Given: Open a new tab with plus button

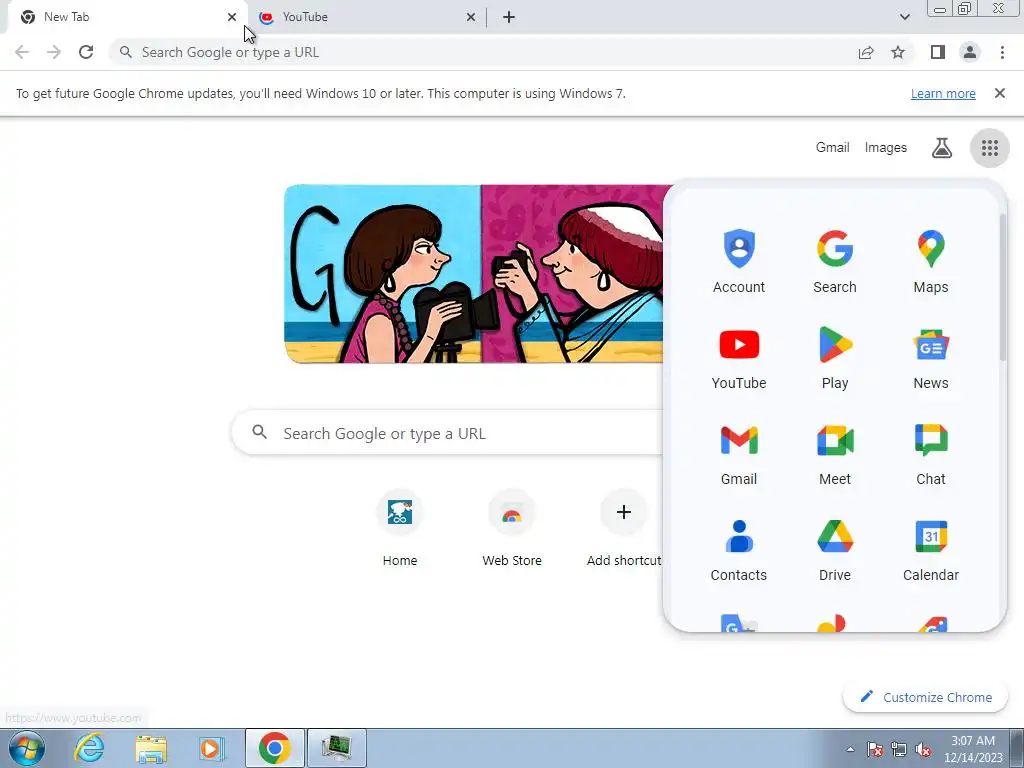Looking at the screenshot, I should coord(509,17).
